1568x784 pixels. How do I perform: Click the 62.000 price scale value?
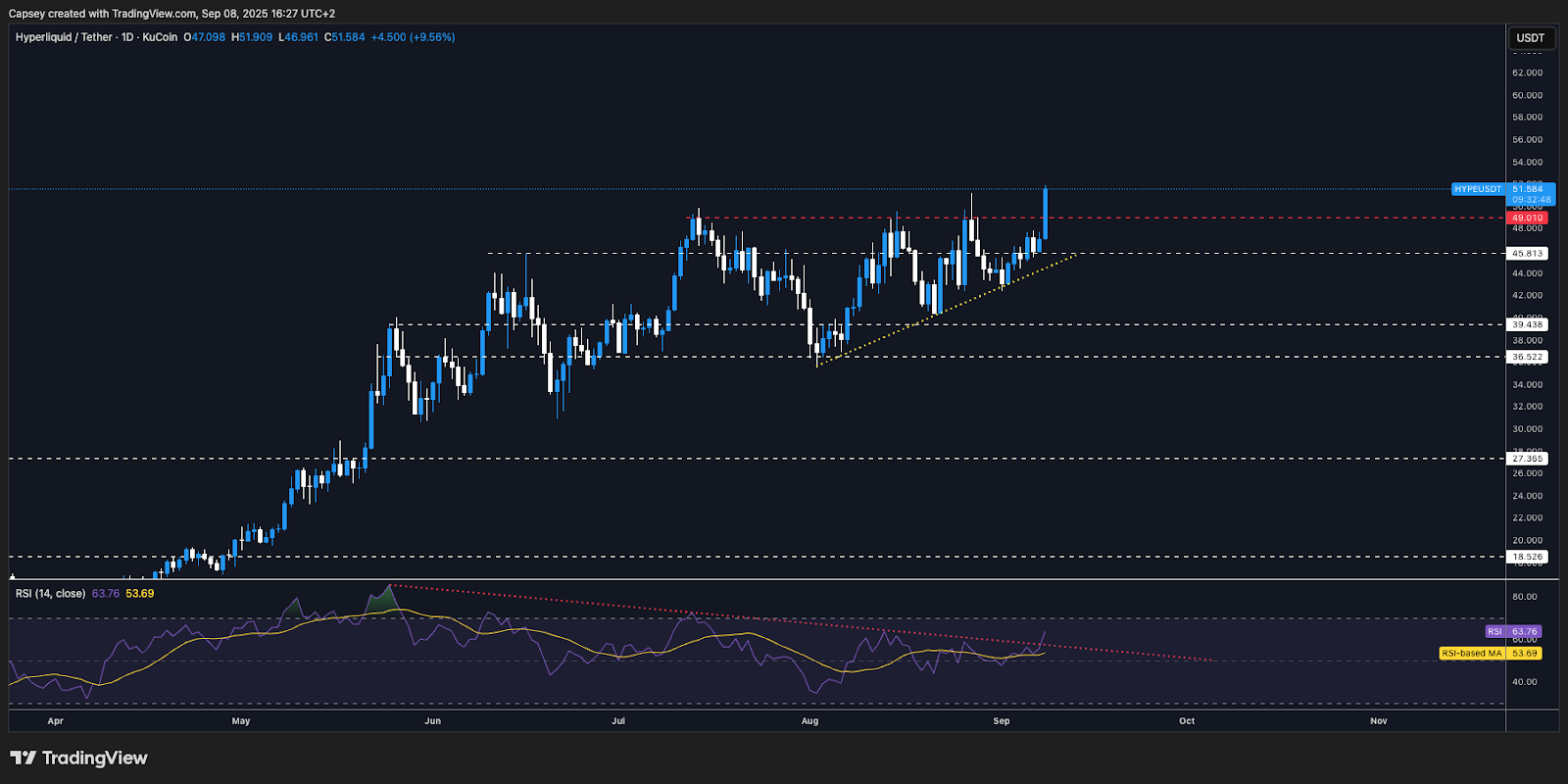[x=1527, y=73]
